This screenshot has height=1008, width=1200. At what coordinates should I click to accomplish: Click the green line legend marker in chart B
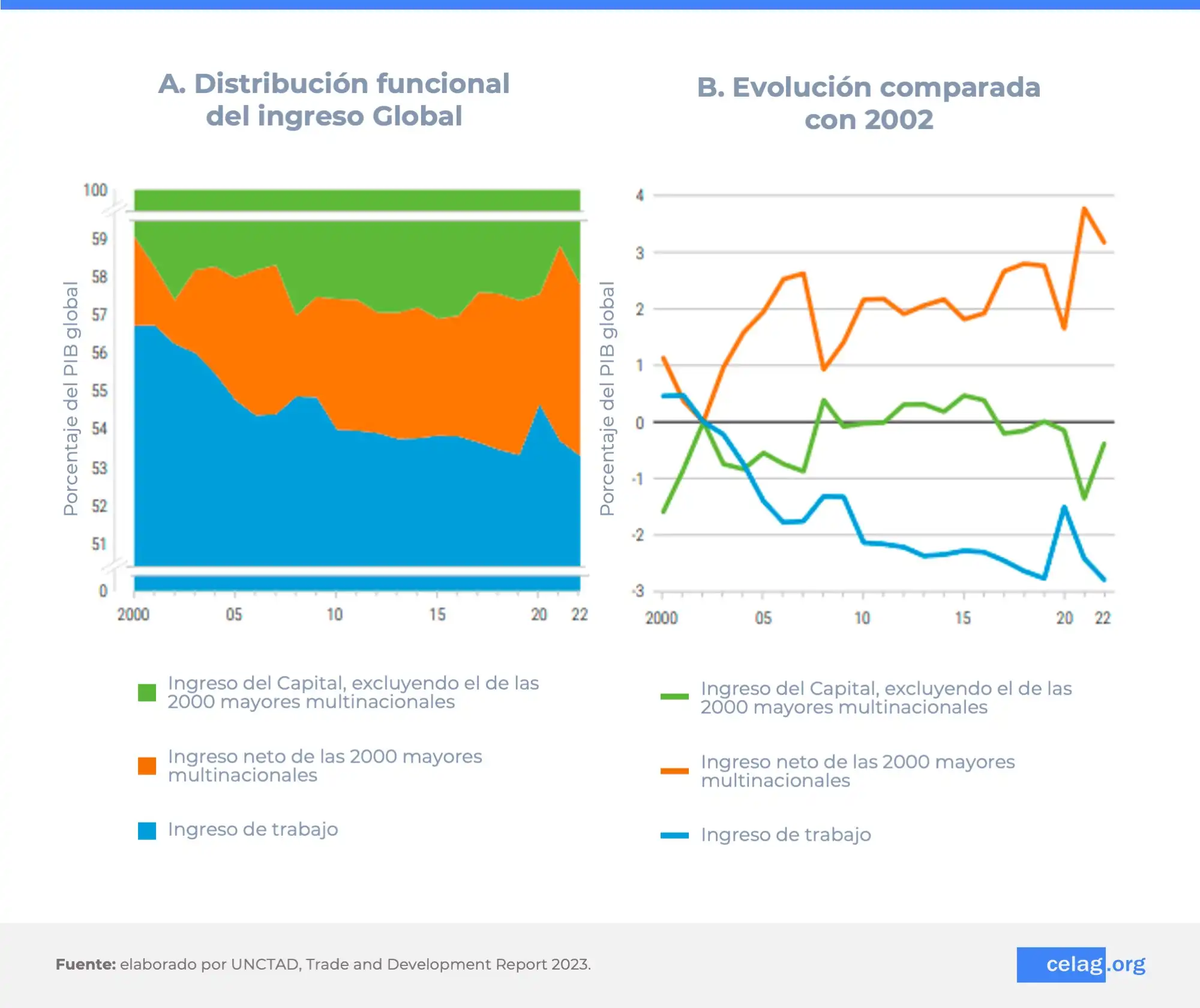point(674,697)
